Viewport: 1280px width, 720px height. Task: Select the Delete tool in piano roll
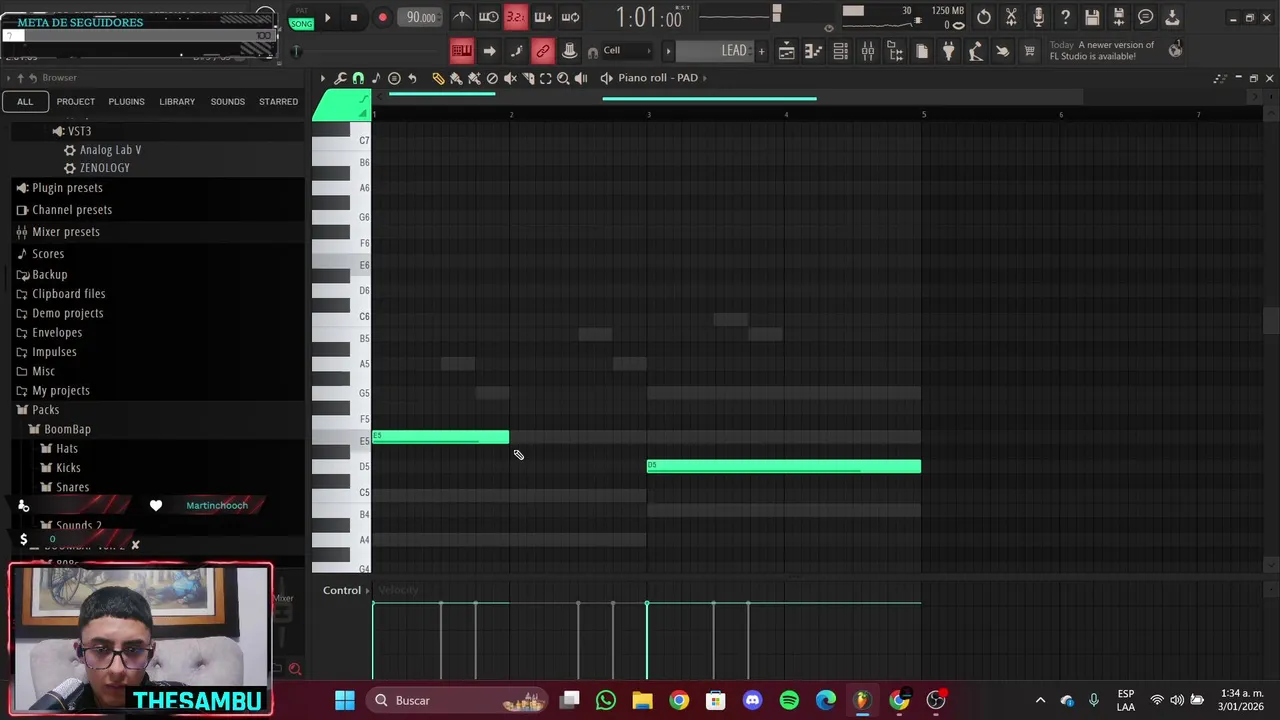492,78
